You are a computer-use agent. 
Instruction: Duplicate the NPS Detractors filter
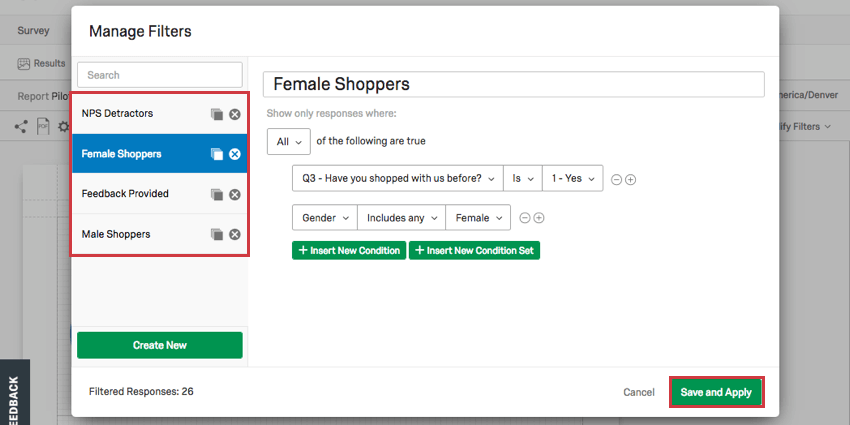217,114
